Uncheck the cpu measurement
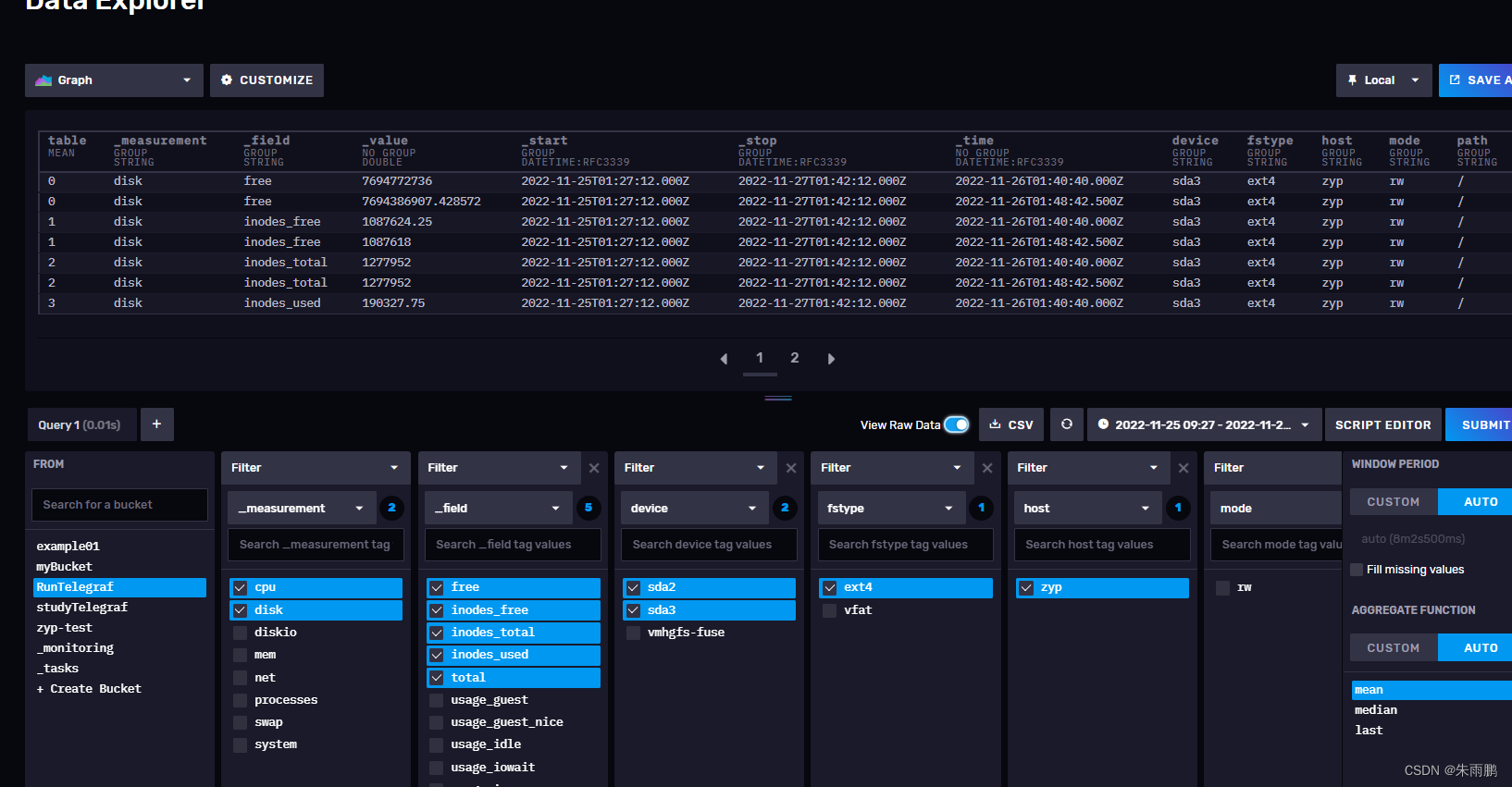This screenshot has width=1512, height=787. pos(316,587)
